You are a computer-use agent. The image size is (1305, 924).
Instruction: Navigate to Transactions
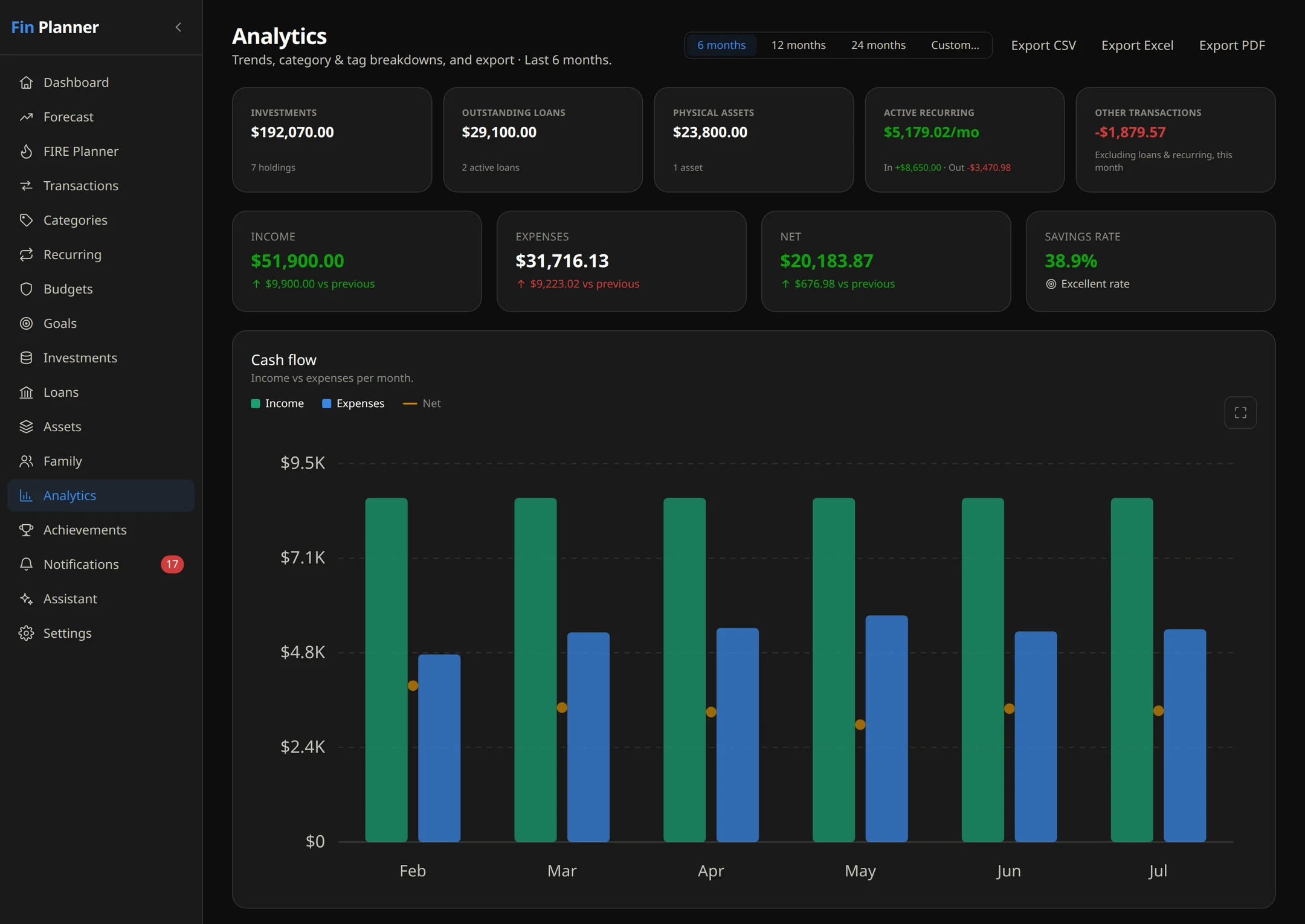[x=101, y=185]
